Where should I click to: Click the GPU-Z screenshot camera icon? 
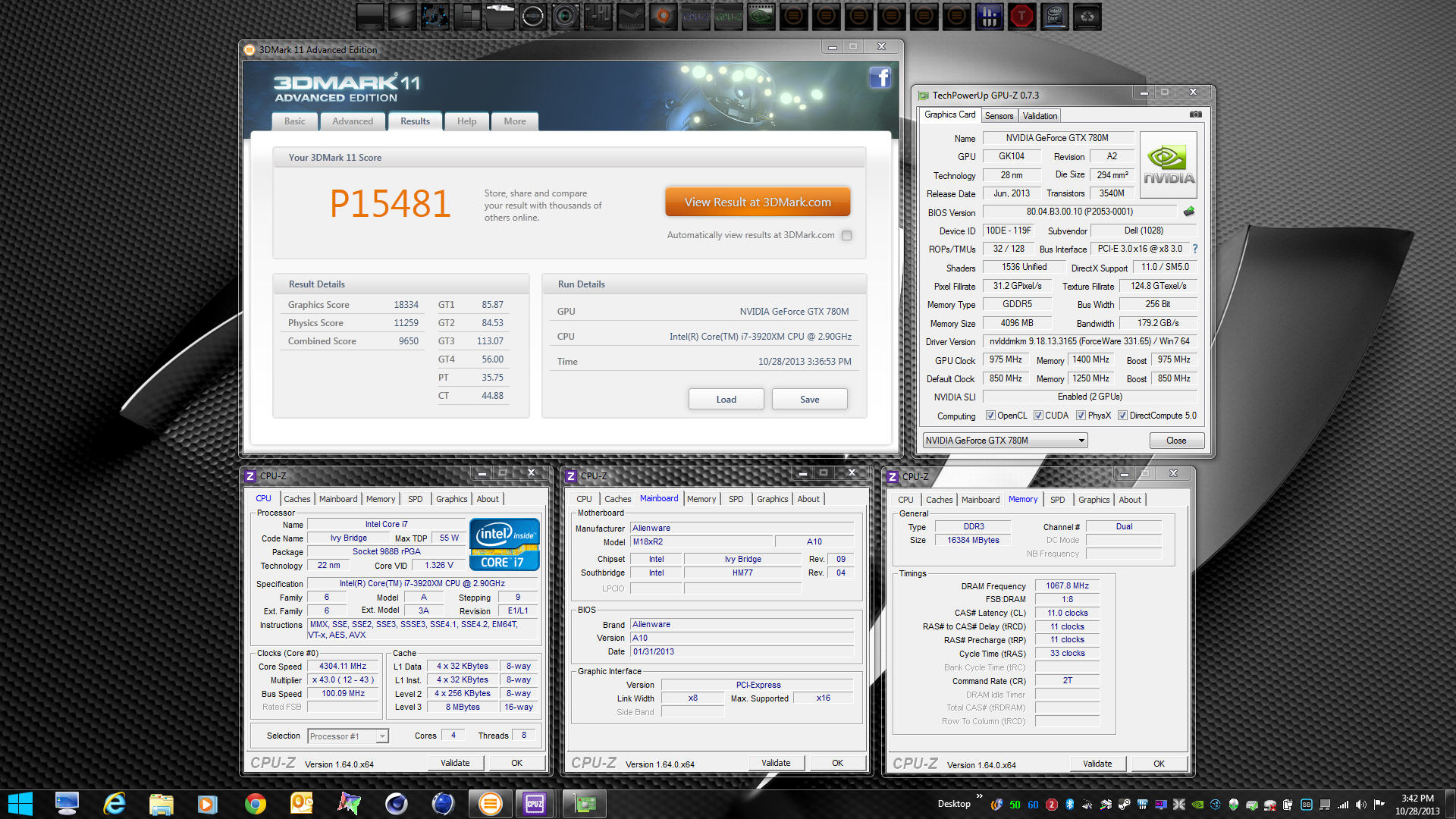[x=1195, y=115]
